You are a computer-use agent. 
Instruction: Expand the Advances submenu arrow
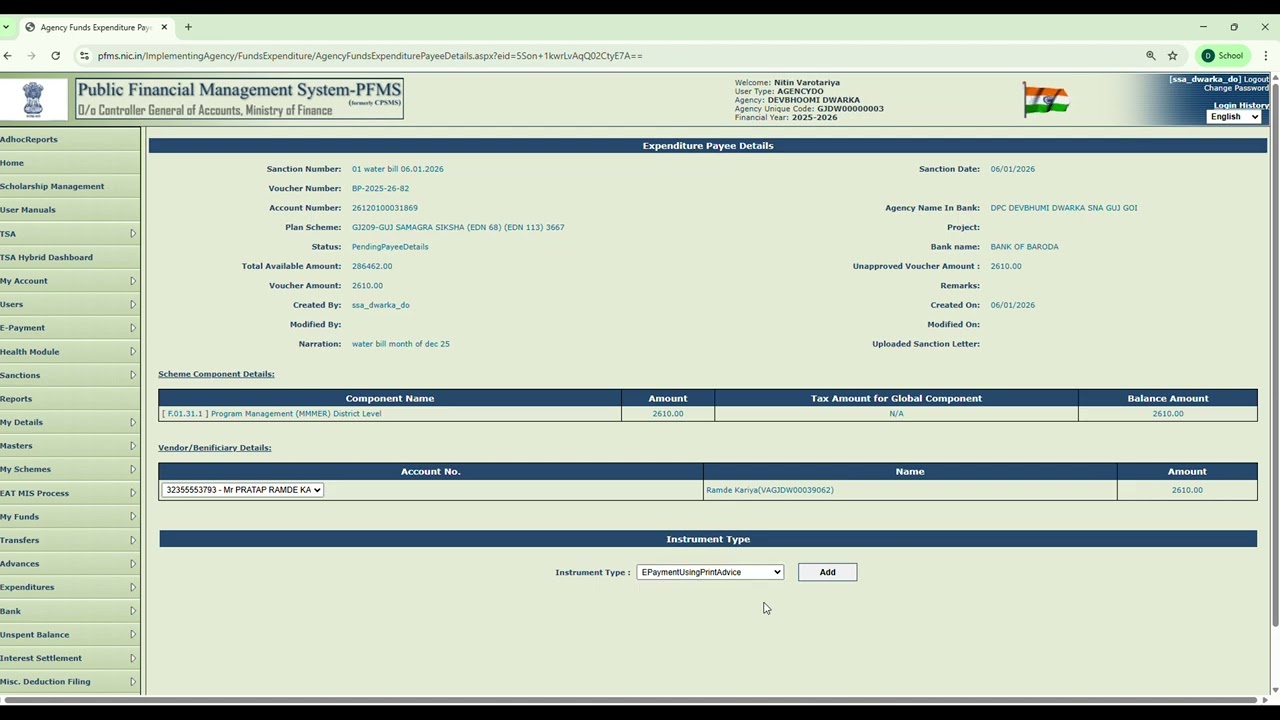(x=133, y=564)
